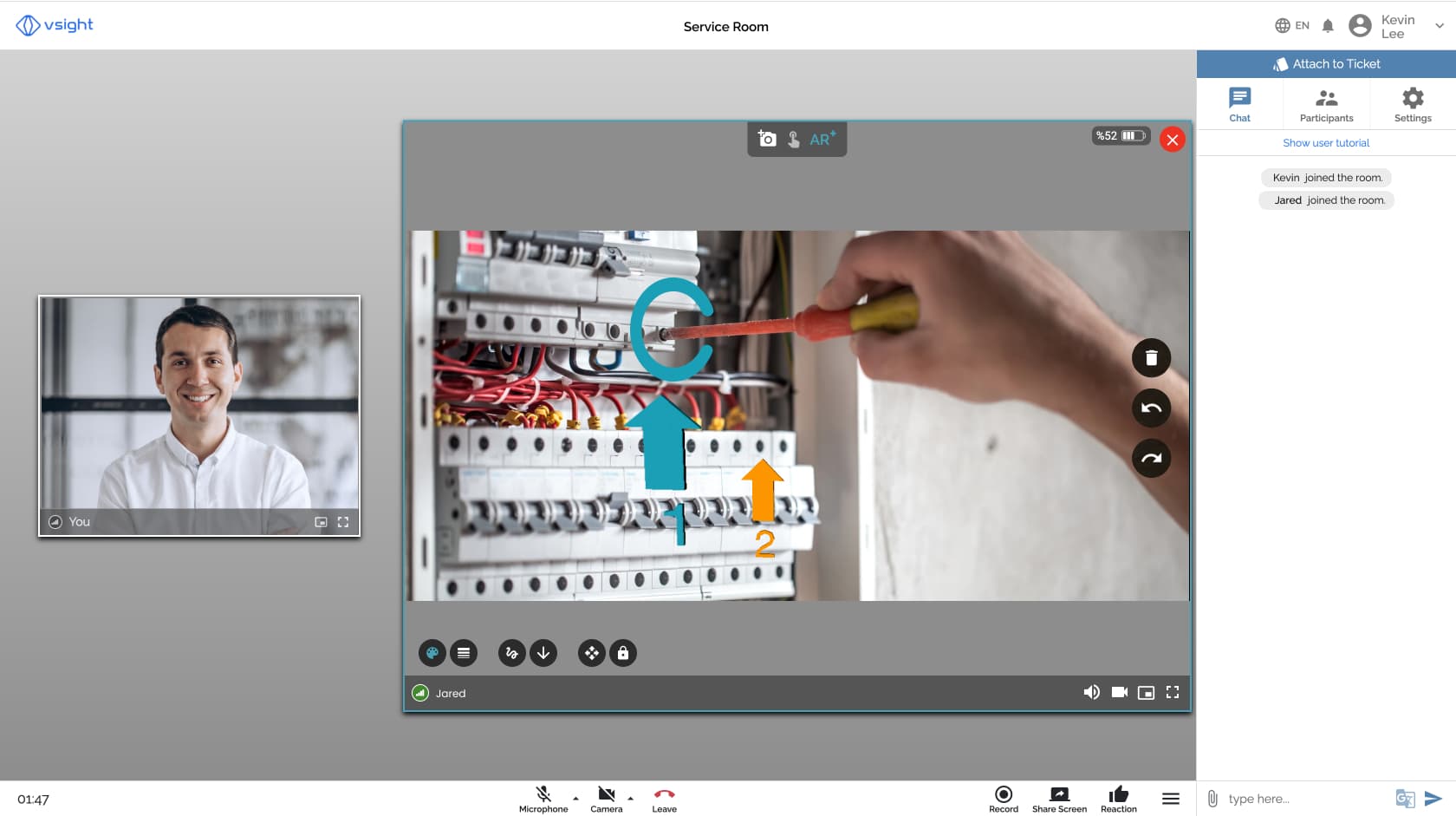This screenshot has width=1456, height=816.
Task: Delete annotations using the trash icon
Action: (x=1151, y=357)
